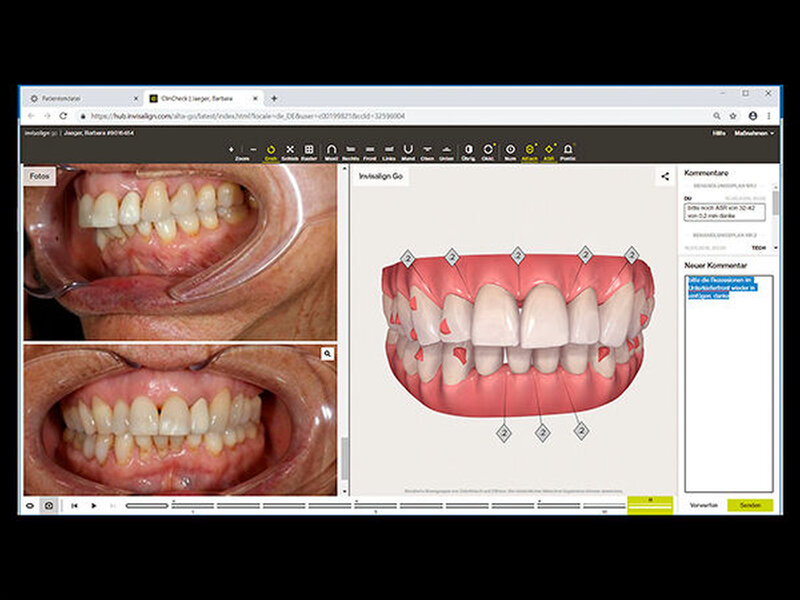Image resolution: width=800 pixels, height=600 pixels.
Task: Open the browser zoom search icon
Action: coord(717,116)
